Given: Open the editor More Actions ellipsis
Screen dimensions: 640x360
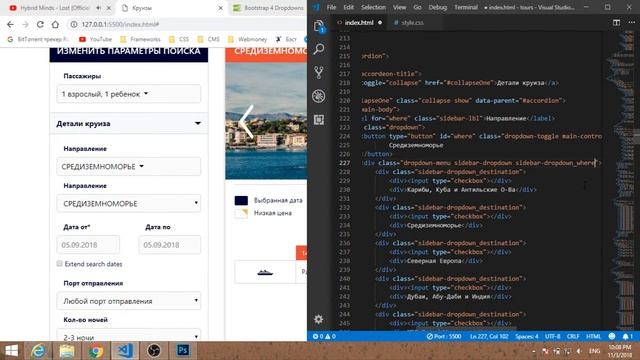Looking at the screenshot, I should 631,22.
